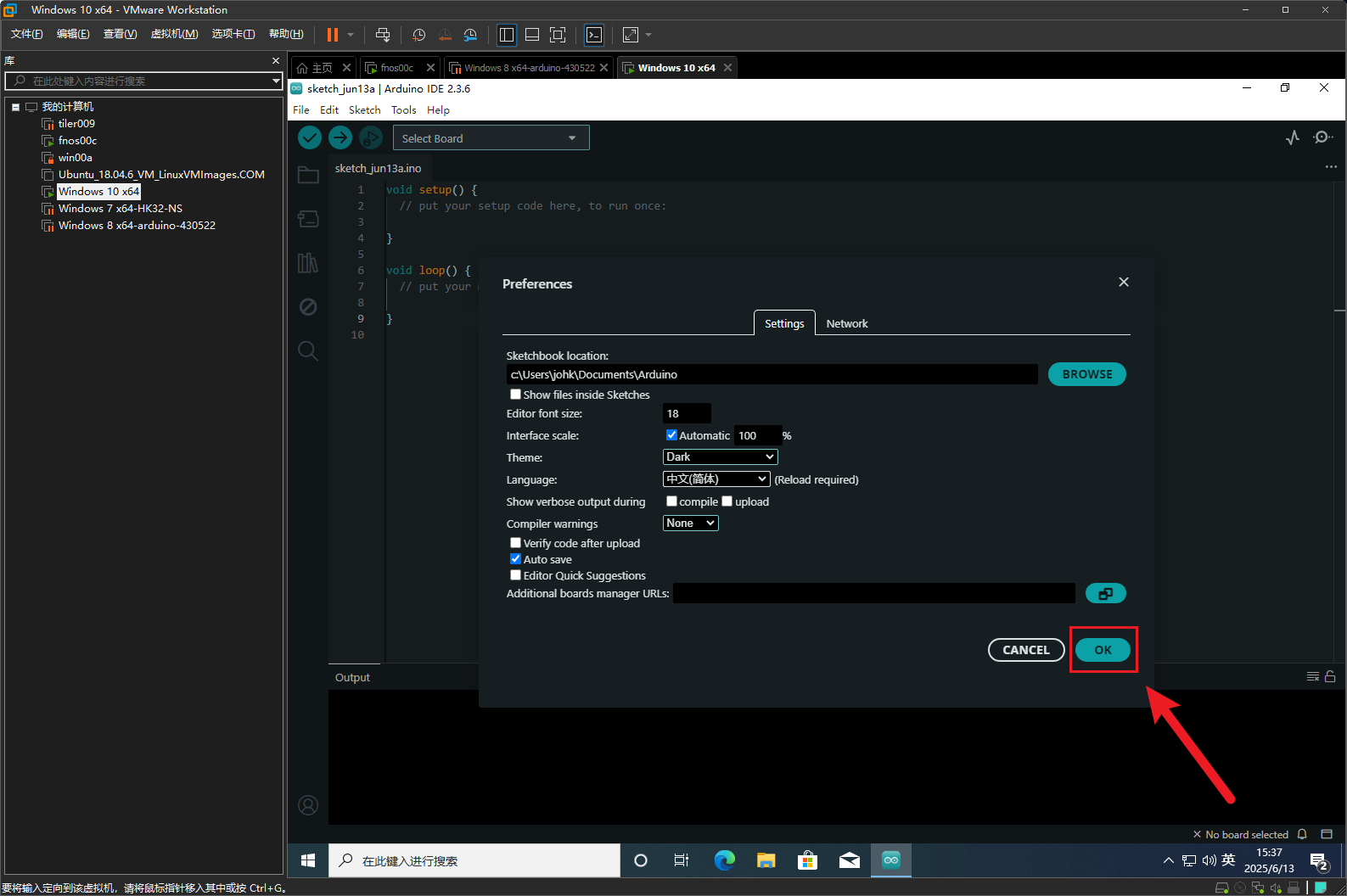This screenshot has width=1347, height=896.
Task: Open VMware console view icon
Action: pyautogui.click(x=594, y=35)
